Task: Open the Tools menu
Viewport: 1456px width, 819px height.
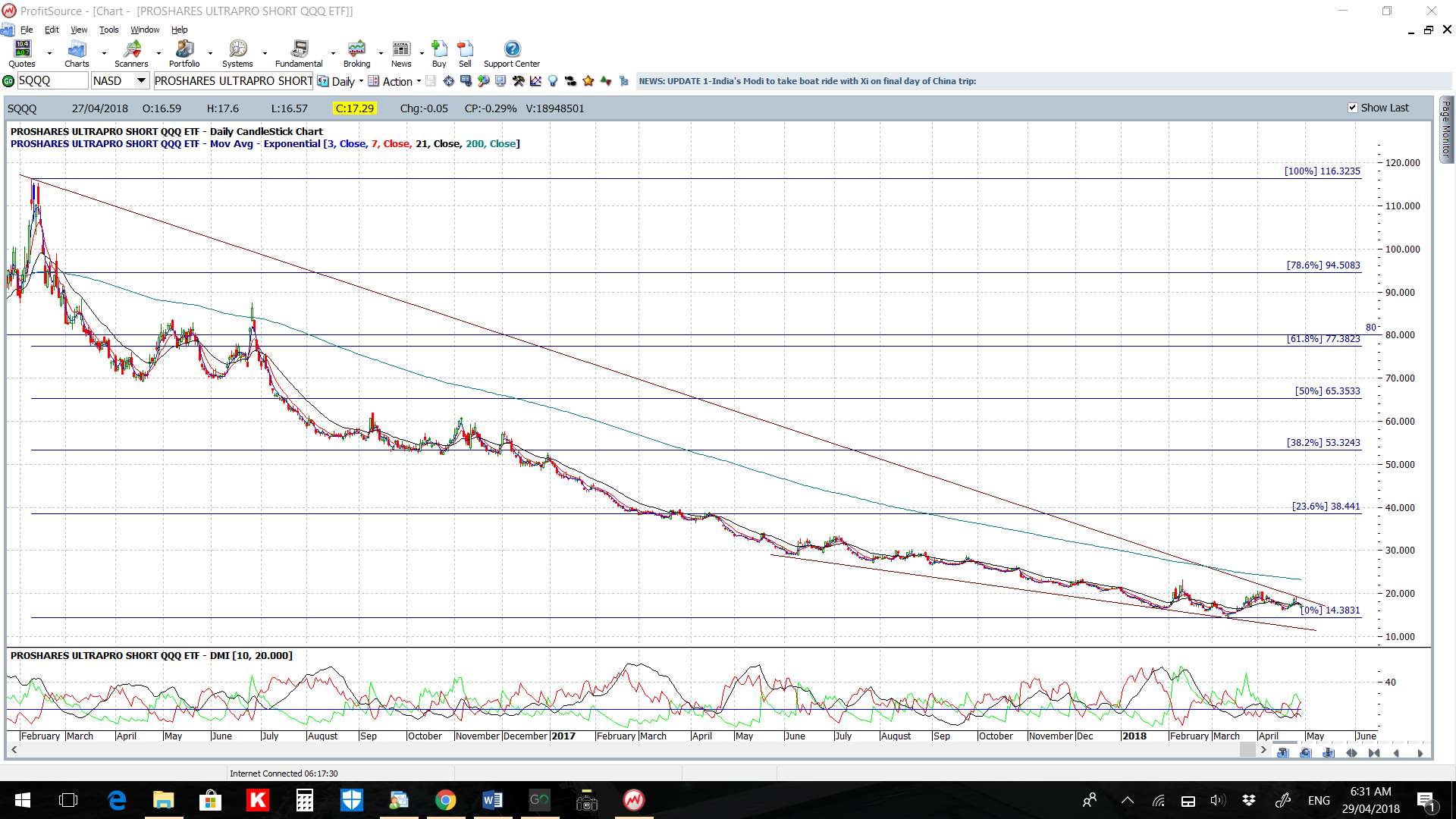Action: [109, 30]
